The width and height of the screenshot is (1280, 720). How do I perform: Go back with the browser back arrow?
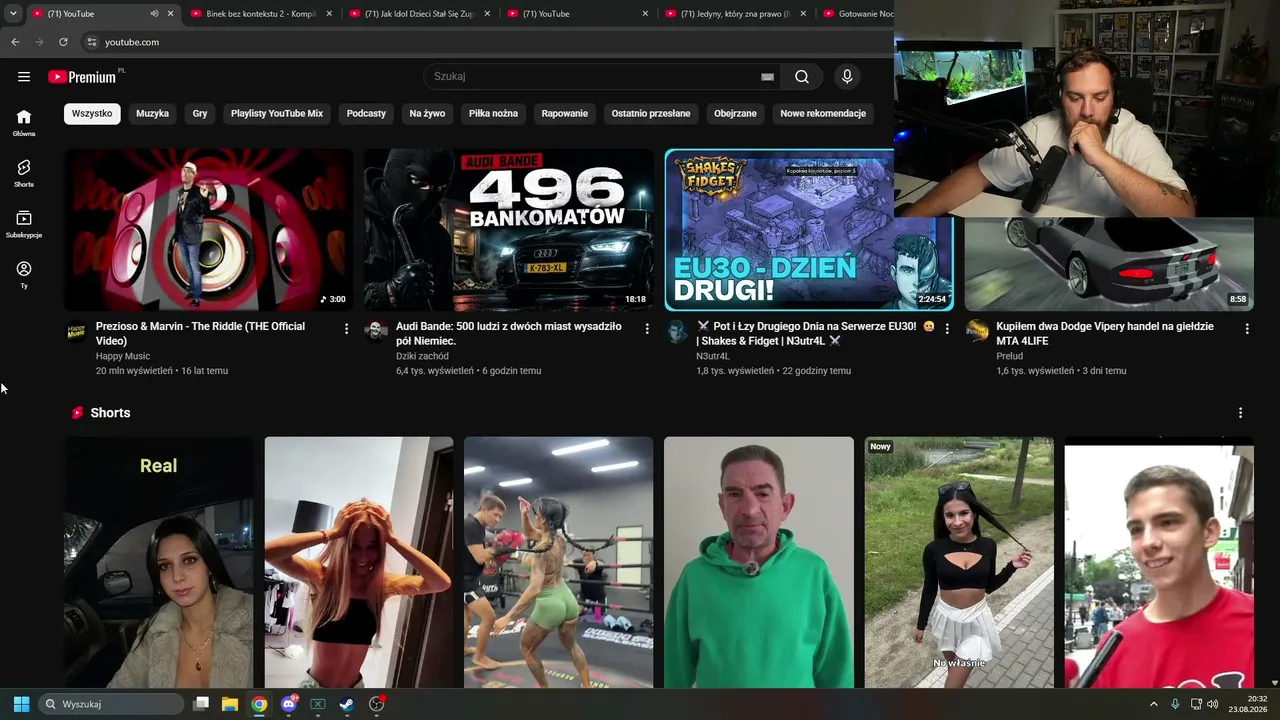[x=15, y=42]
